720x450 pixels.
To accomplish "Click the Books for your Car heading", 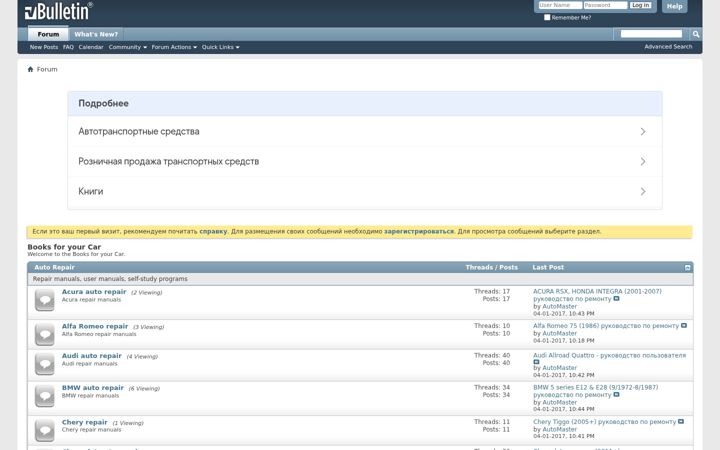I will [x=64, y=247].
